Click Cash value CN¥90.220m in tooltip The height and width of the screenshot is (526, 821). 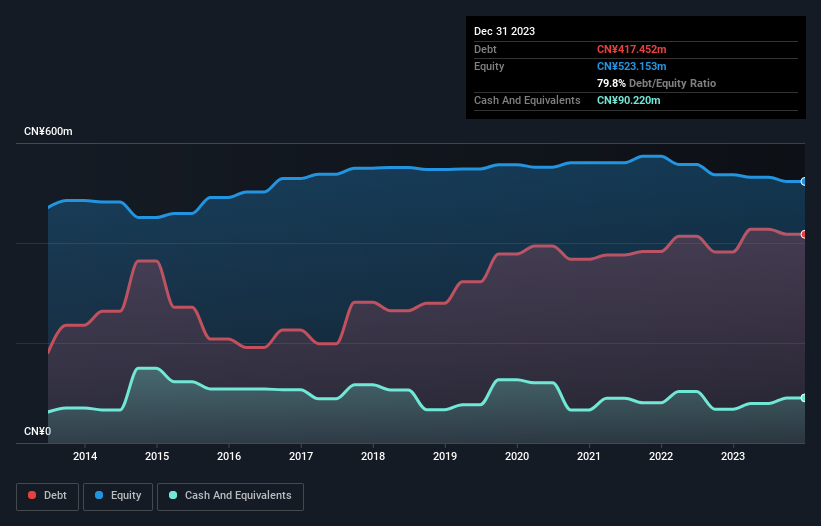tap(628, 100)
